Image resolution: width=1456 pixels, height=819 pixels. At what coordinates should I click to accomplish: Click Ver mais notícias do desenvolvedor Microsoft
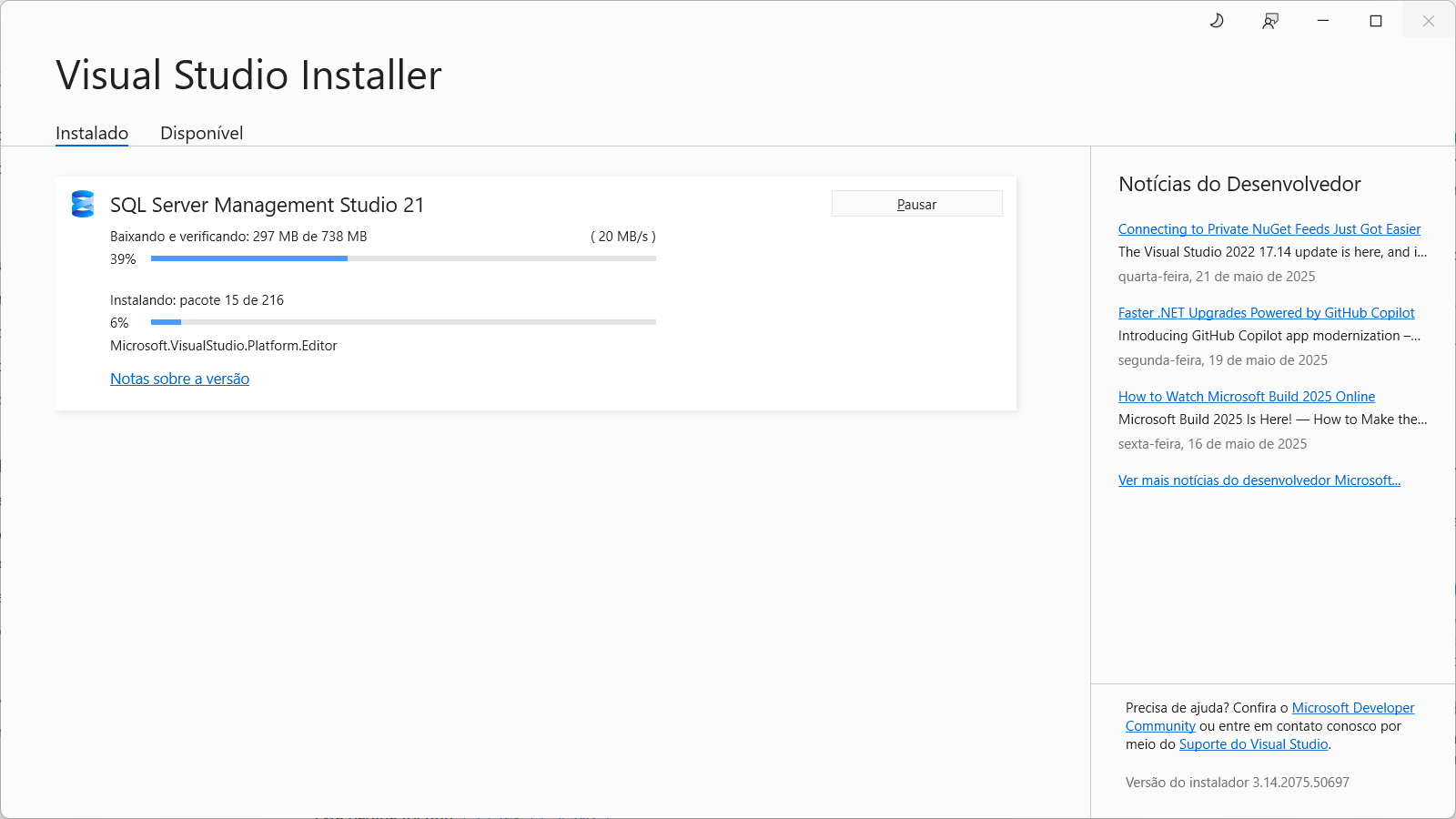[x=1259, y=480]
